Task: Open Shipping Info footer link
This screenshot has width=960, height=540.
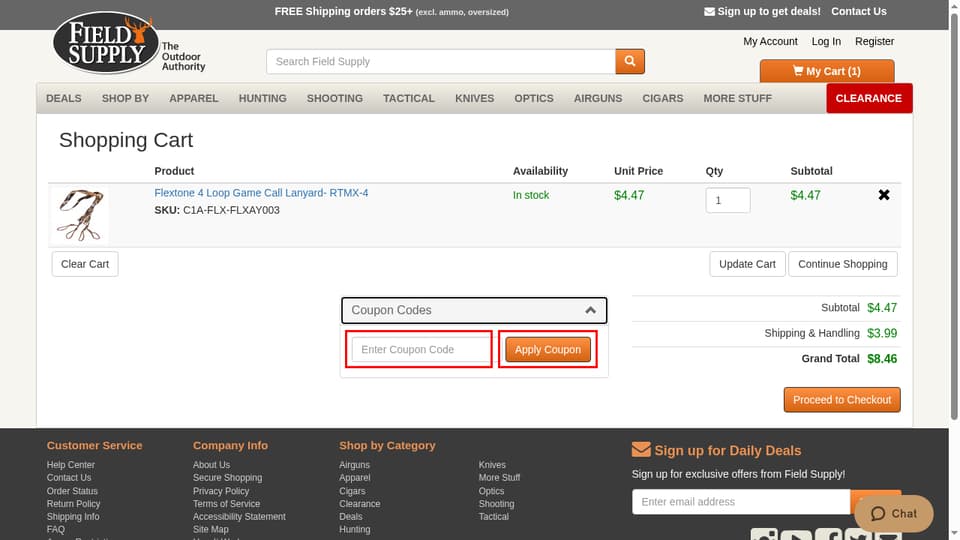Action: 73,517
